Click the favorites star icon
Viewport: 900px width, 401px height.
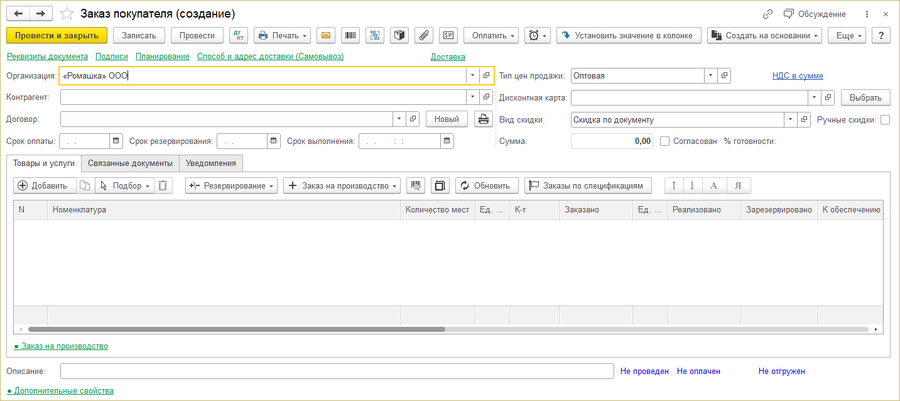(x=67, y=14)
